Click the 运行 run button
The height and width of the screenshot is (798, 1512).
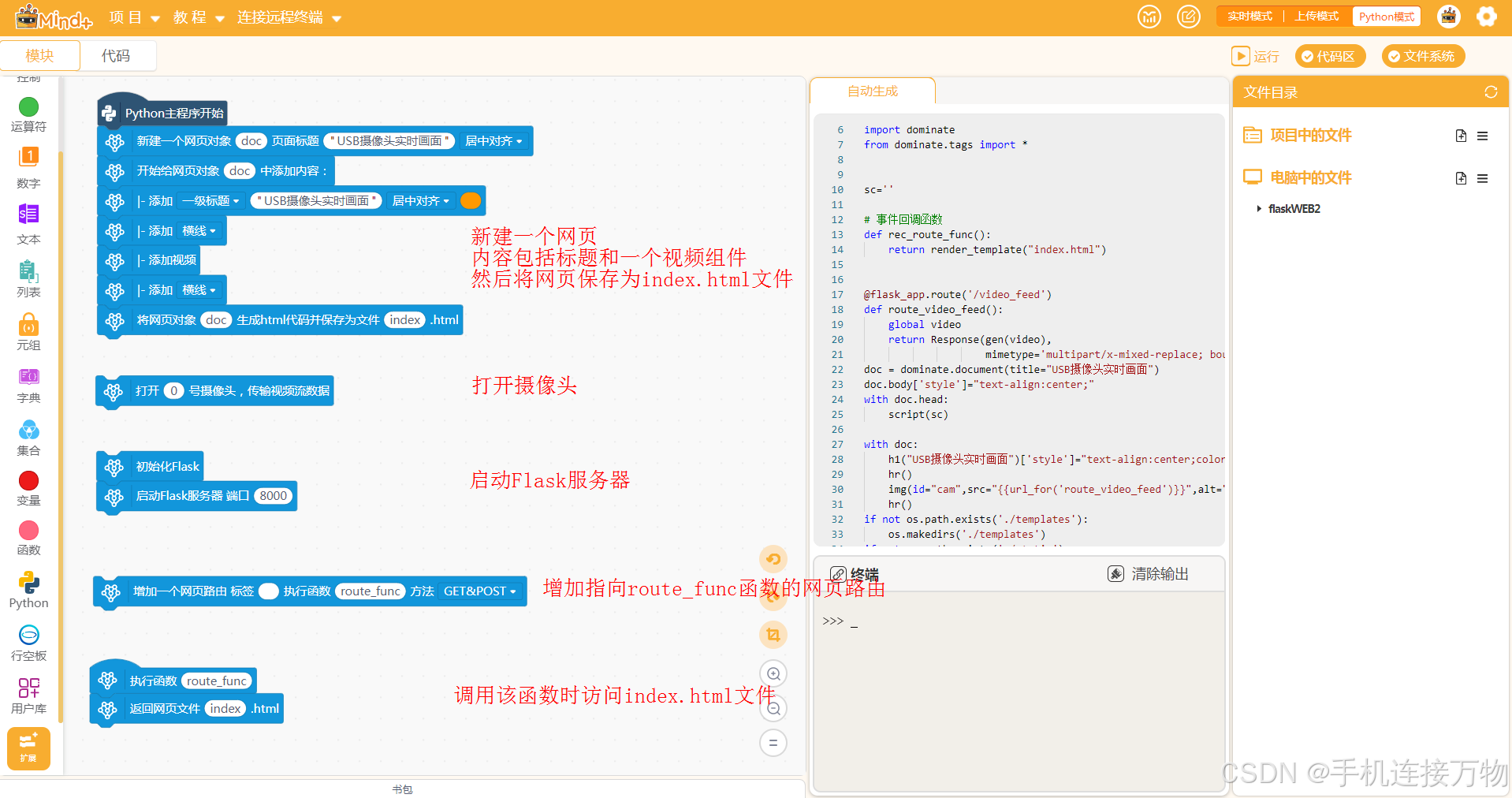[1256, 56]
